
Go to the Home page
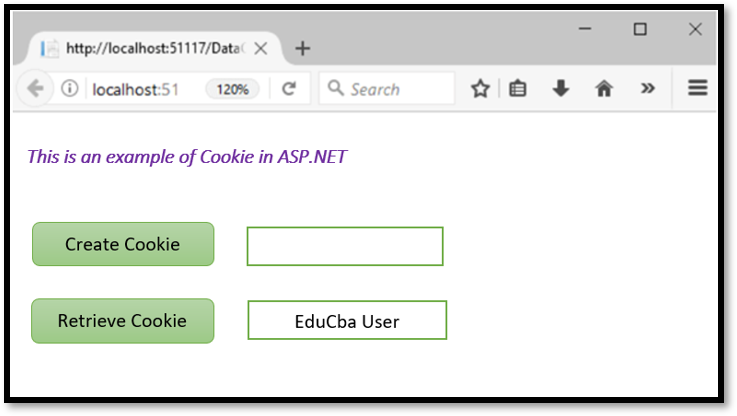(604, 89)
